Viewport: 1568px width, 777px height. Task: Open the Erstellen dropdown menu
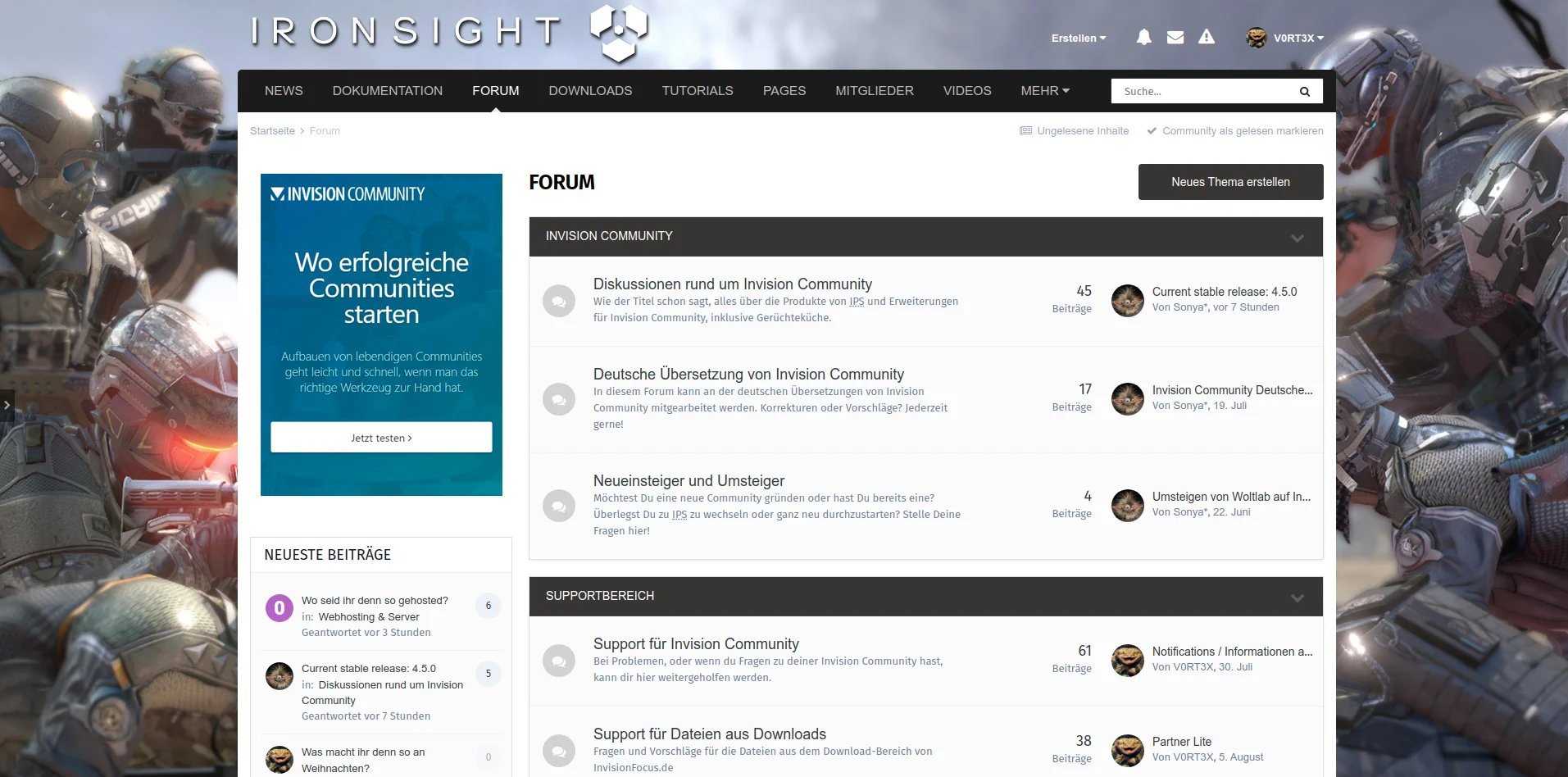(x=1078, y=38)
